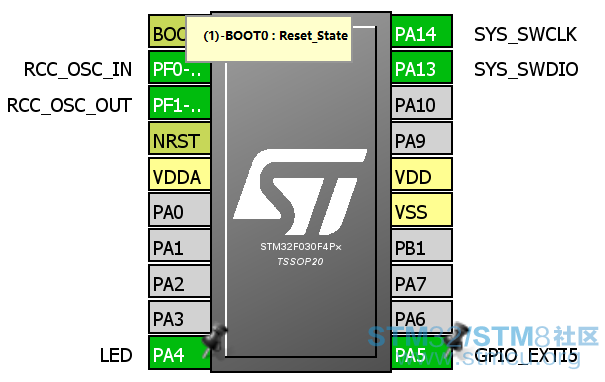Configure pin PA7
The width and height of the screenshot is (605, 382).
(x=422, y=282)
